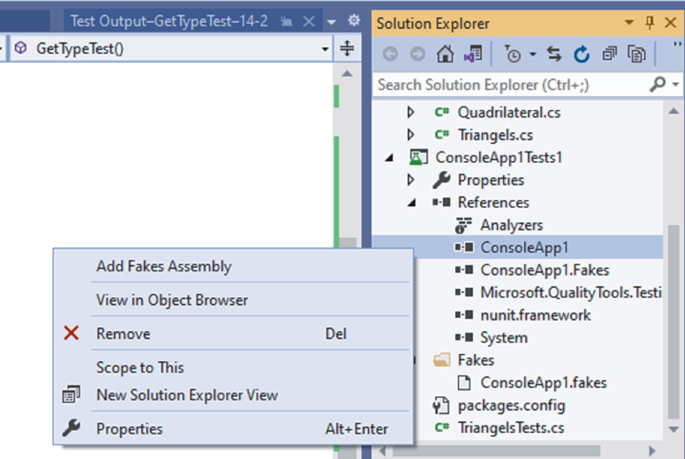This screenshot has height=459, width=685.
Task: Click the Home icon in Solution Explorer
Action: coord(446,53)
